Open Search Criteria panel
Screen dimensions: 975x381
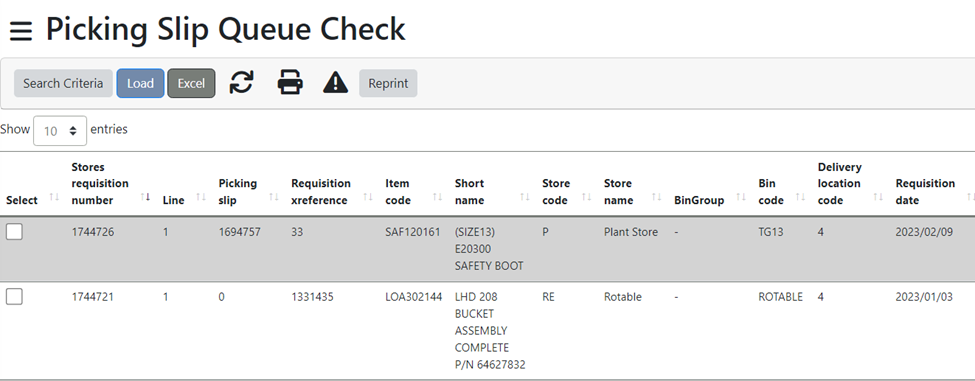(63, 83)
